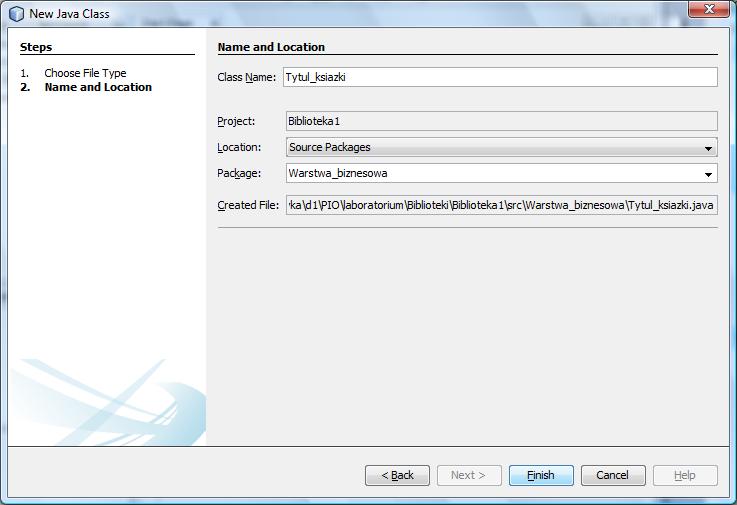The height and width of the screenshot is (505, 737).
Task: Click the Finish button
Action: (x=541, y=475)
